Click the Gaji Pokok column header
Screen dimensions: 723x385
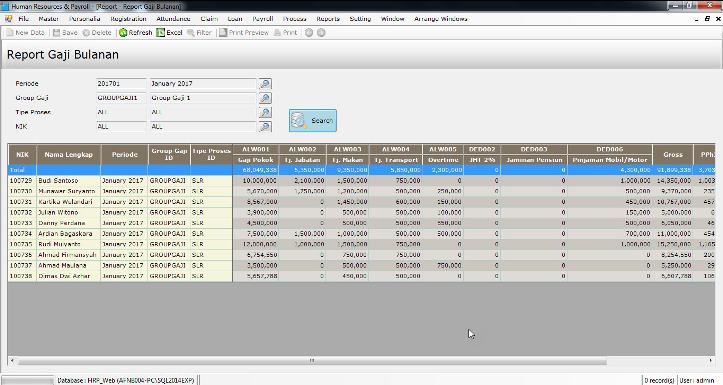click(256, 160)
